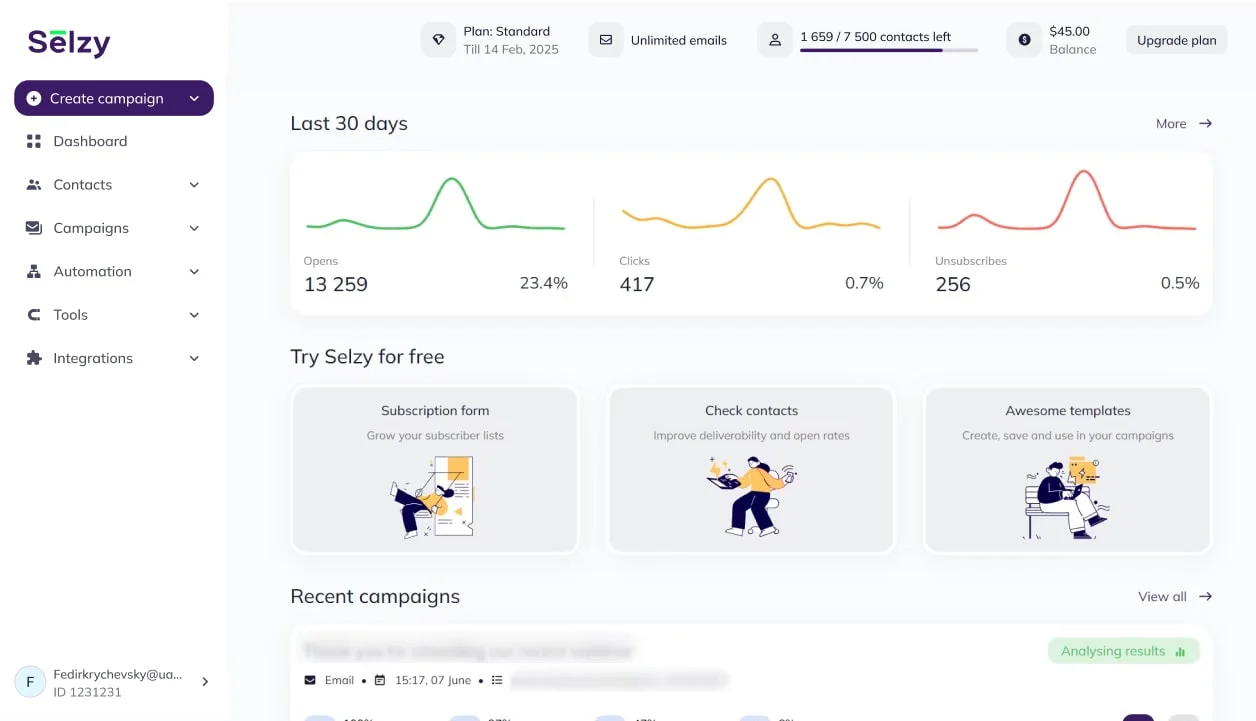This screenshot has height=721, width=1256.
Task: Click the contacts left progress bar
Action: (x=888, y=50)
